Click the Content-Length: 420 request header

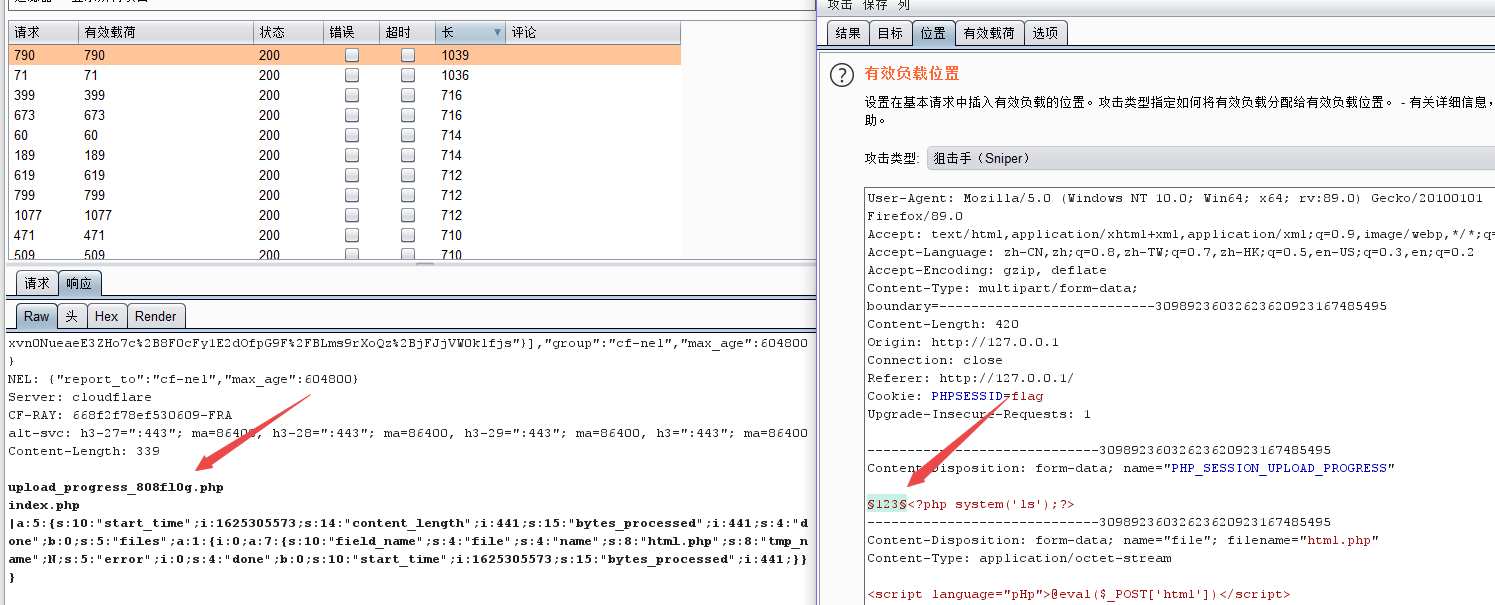click(943, 324)
